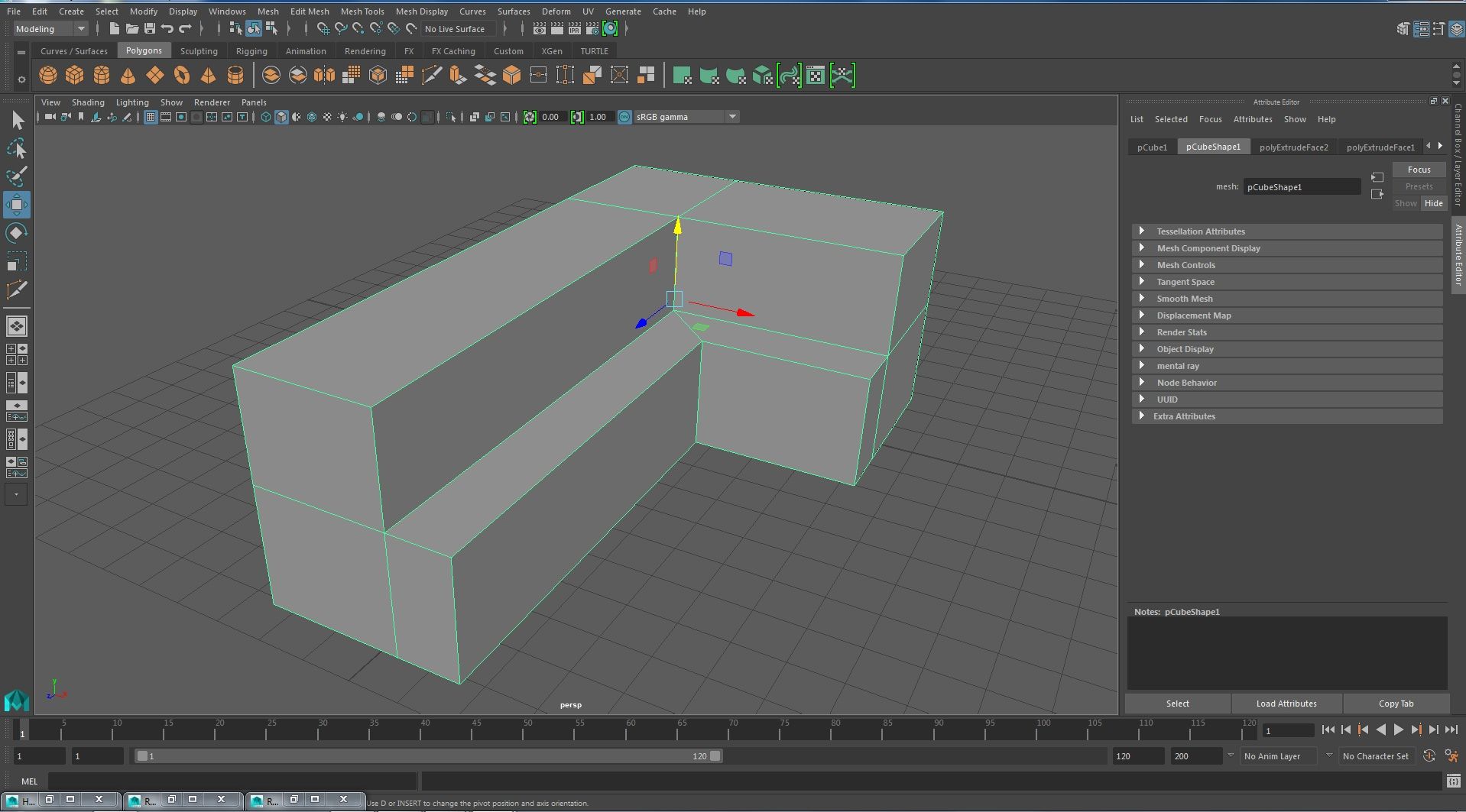Create a polygon pyramid from the shelf
This screenshot has width=1466, height=812.
208,75
